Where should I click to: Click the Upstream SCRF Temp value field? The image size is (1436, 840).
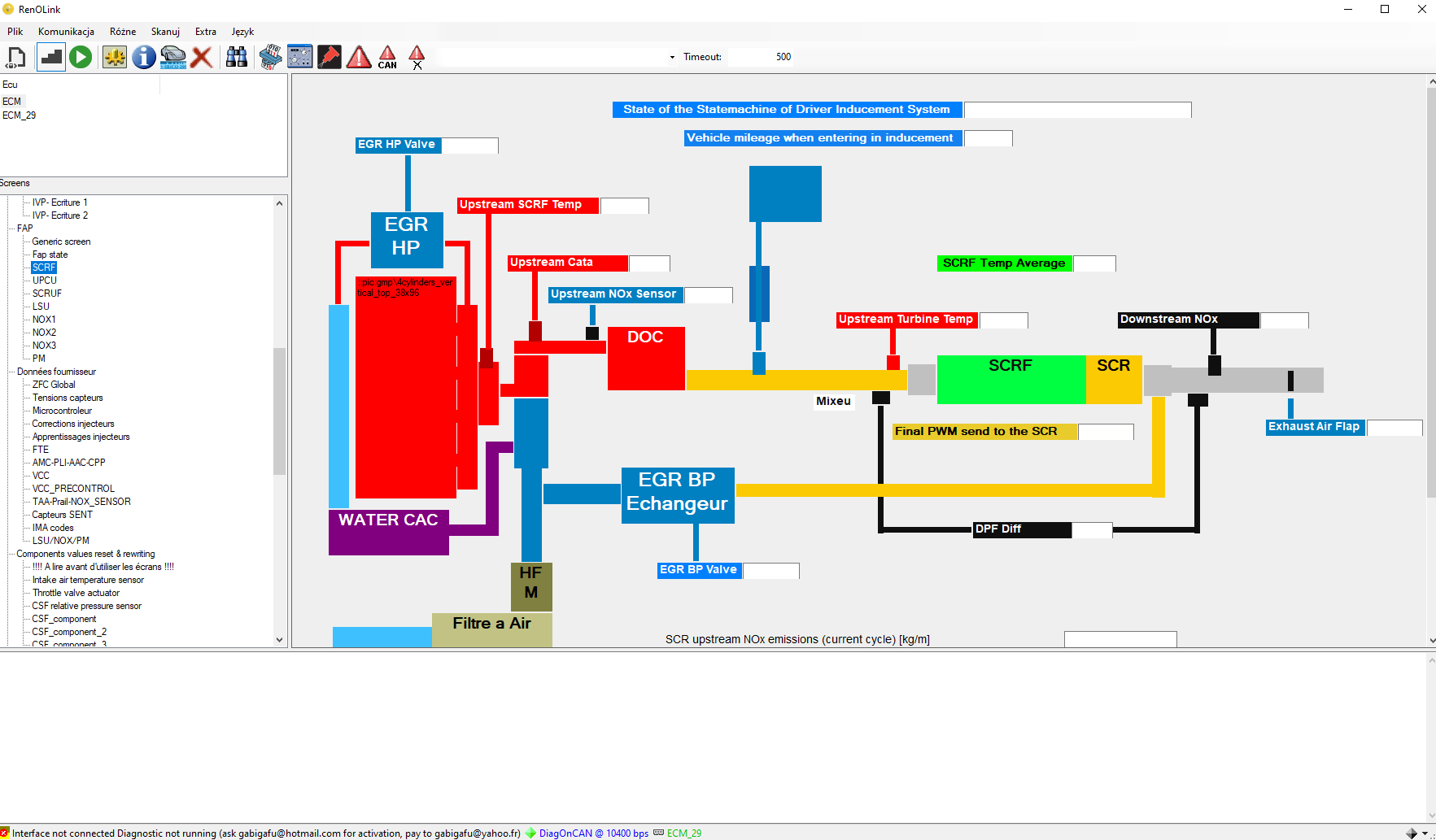point(624,205)
